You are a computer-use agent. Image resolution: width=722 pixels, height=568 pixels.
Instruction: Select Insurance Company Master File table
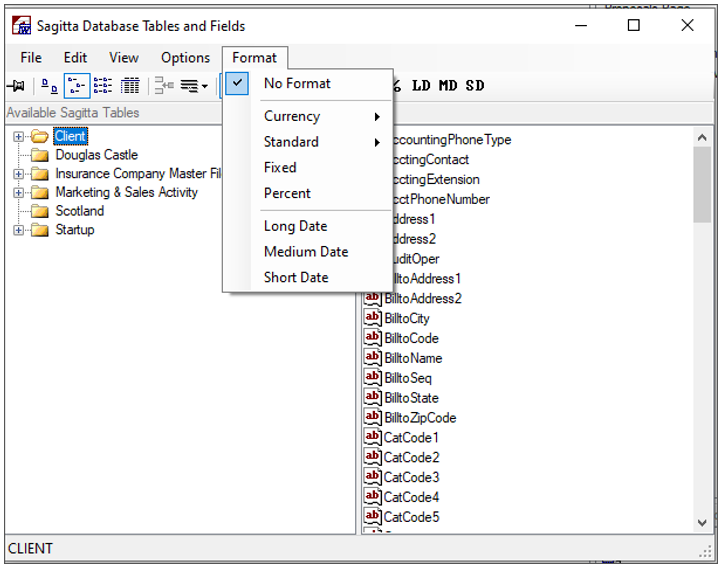138,174
